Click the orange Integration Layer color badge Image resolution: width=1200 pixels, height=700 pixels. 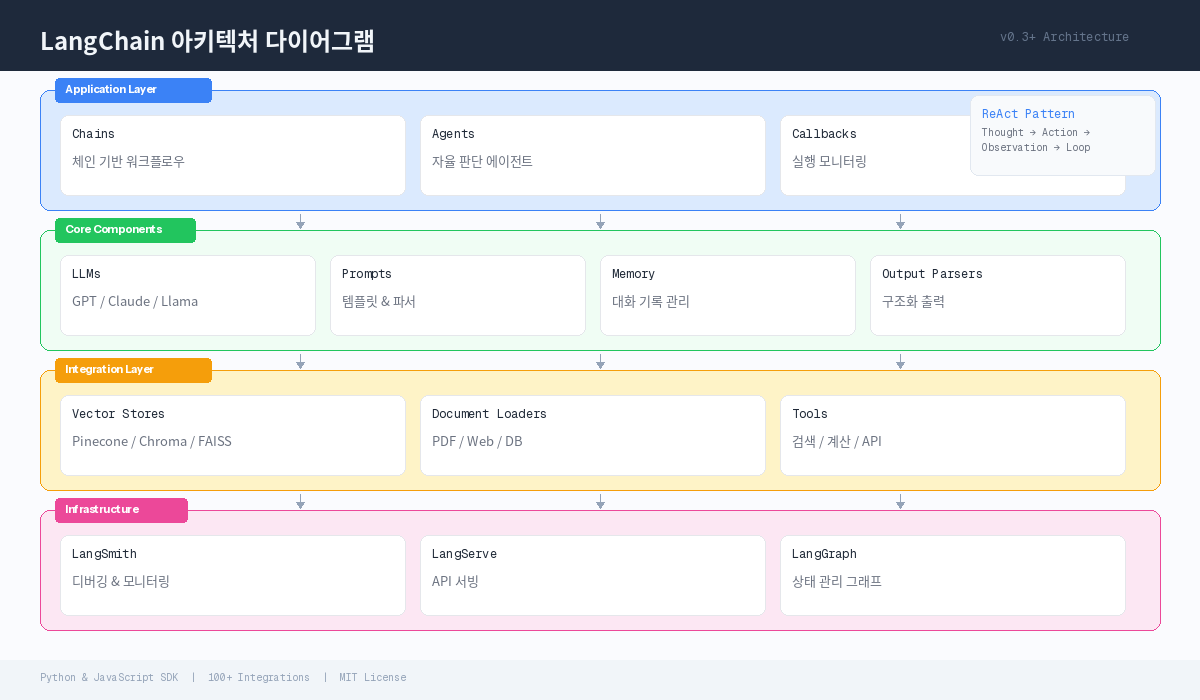click(133, 370)
